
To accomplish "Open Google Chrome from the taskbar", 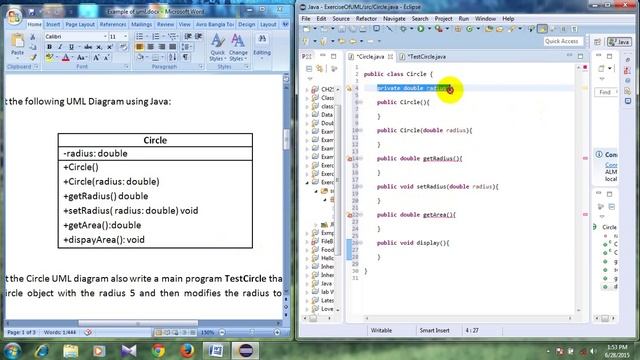I will pos(158,351).
